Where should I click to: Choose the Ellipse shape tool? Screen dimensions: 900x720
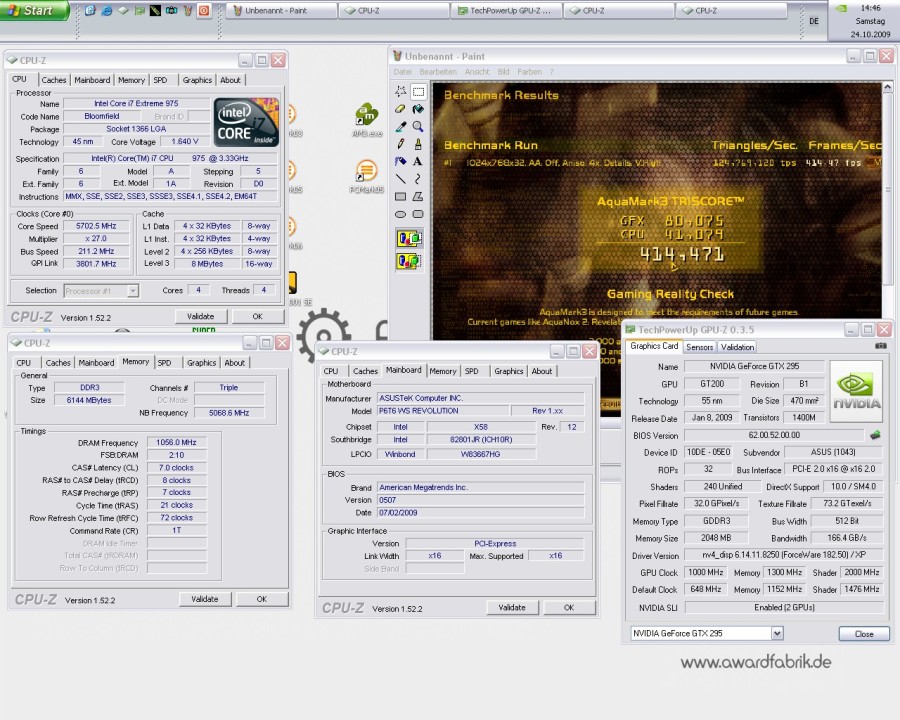coord(401,214)
